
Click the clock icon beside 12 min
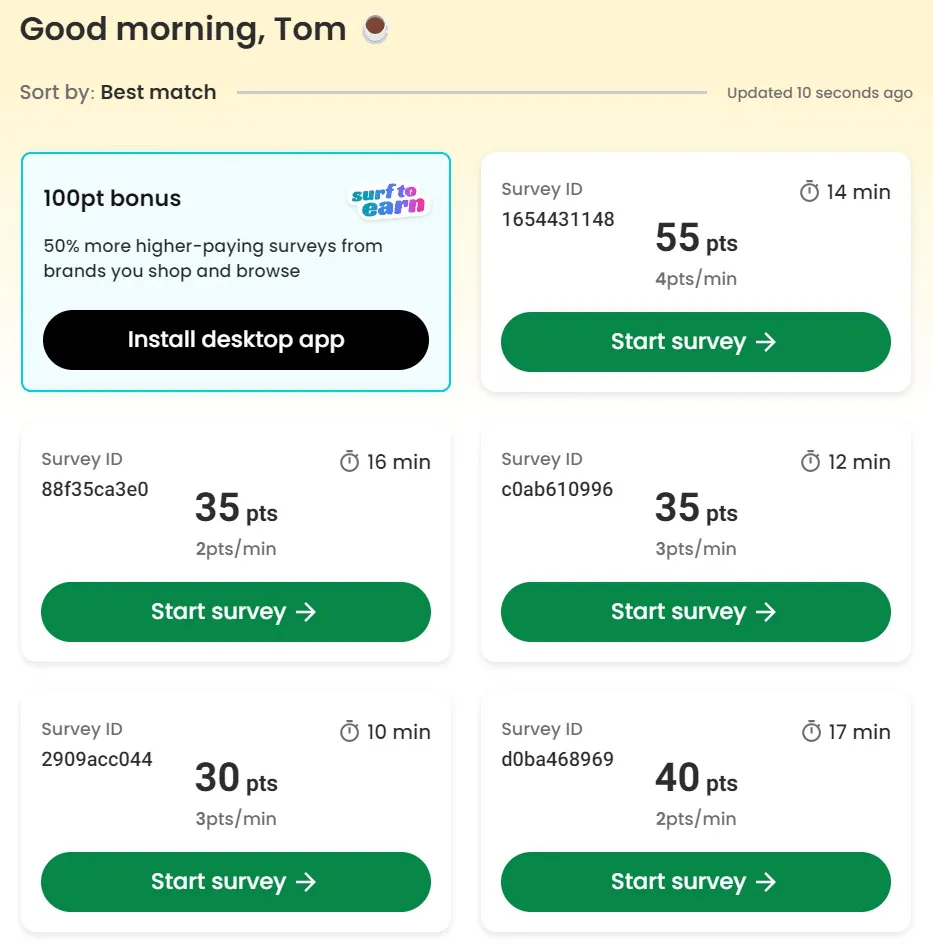[x=810, y=462]
